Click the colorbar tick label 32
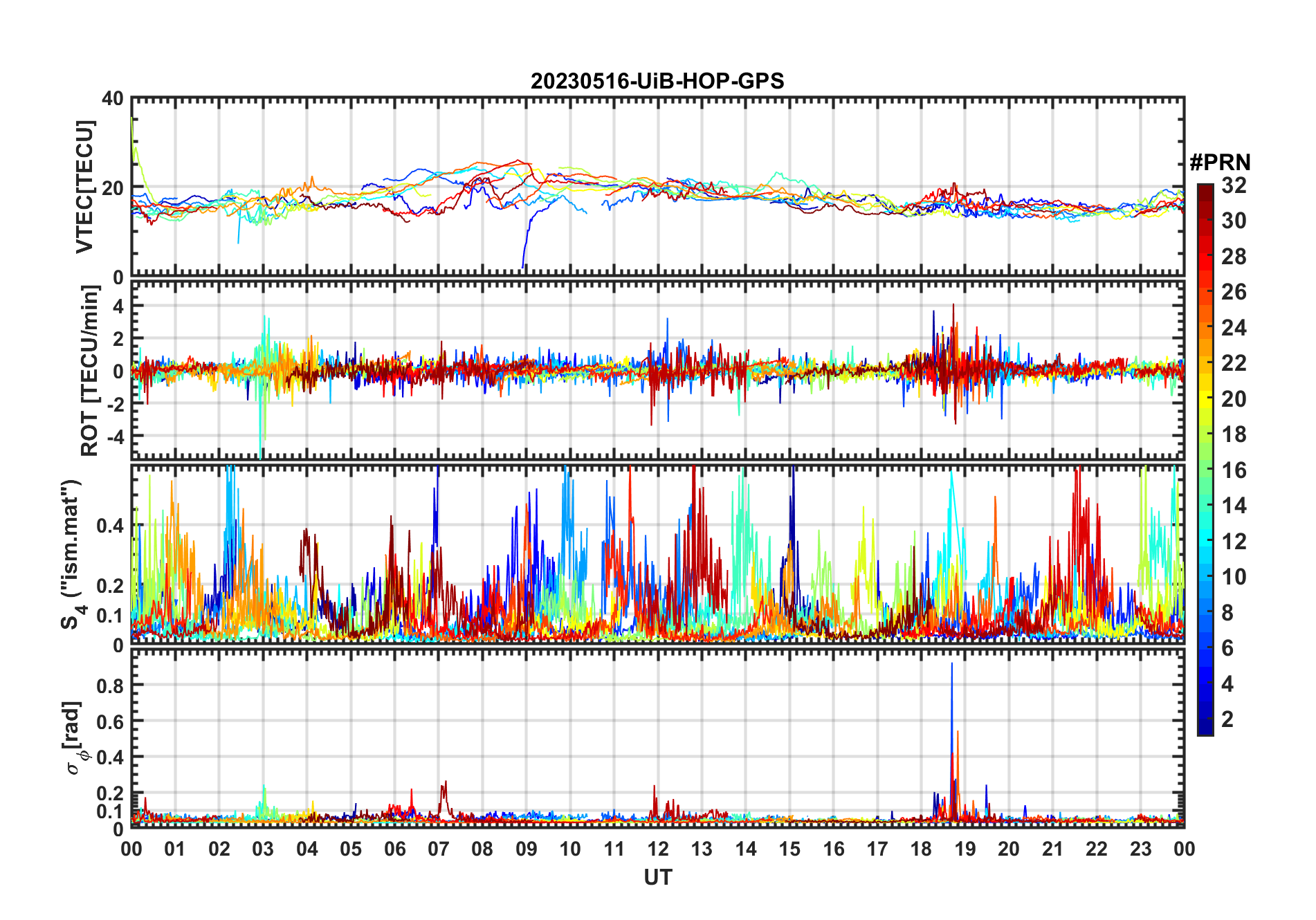The width and height of the screenshot is (1316, 920). (1234, 185)
